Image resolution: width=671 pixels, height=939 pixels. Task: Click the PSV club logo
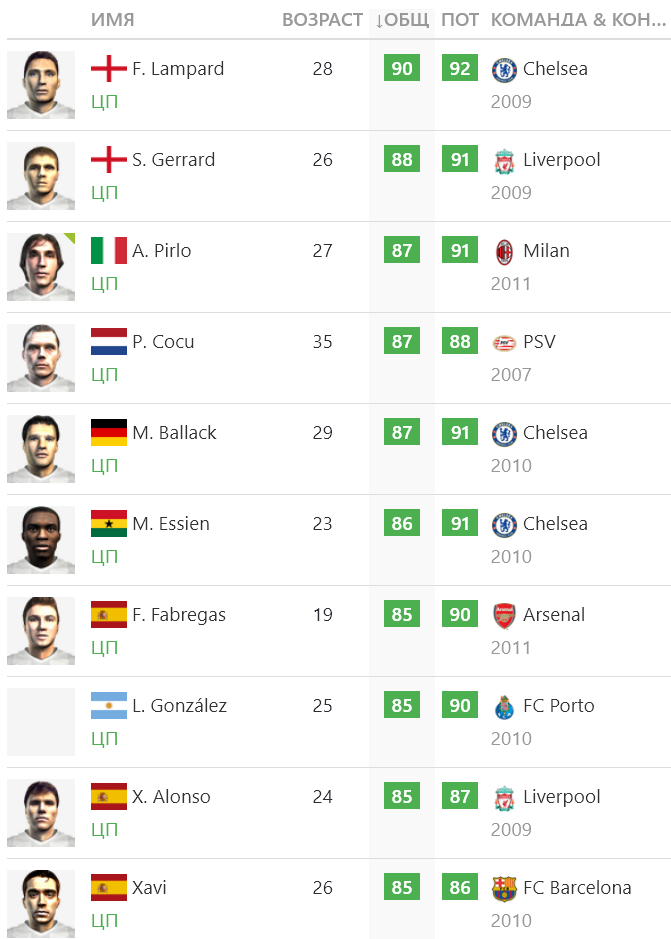tap(503, 342)
